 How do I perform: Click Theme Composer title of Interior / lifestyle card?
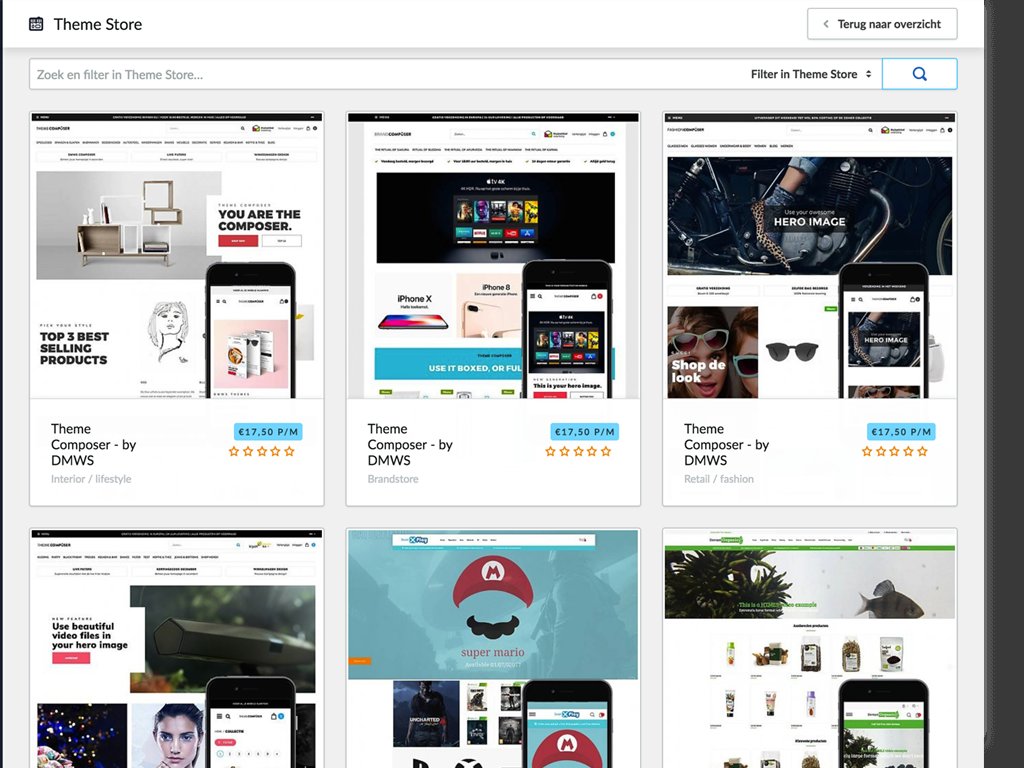coord(93,445)
